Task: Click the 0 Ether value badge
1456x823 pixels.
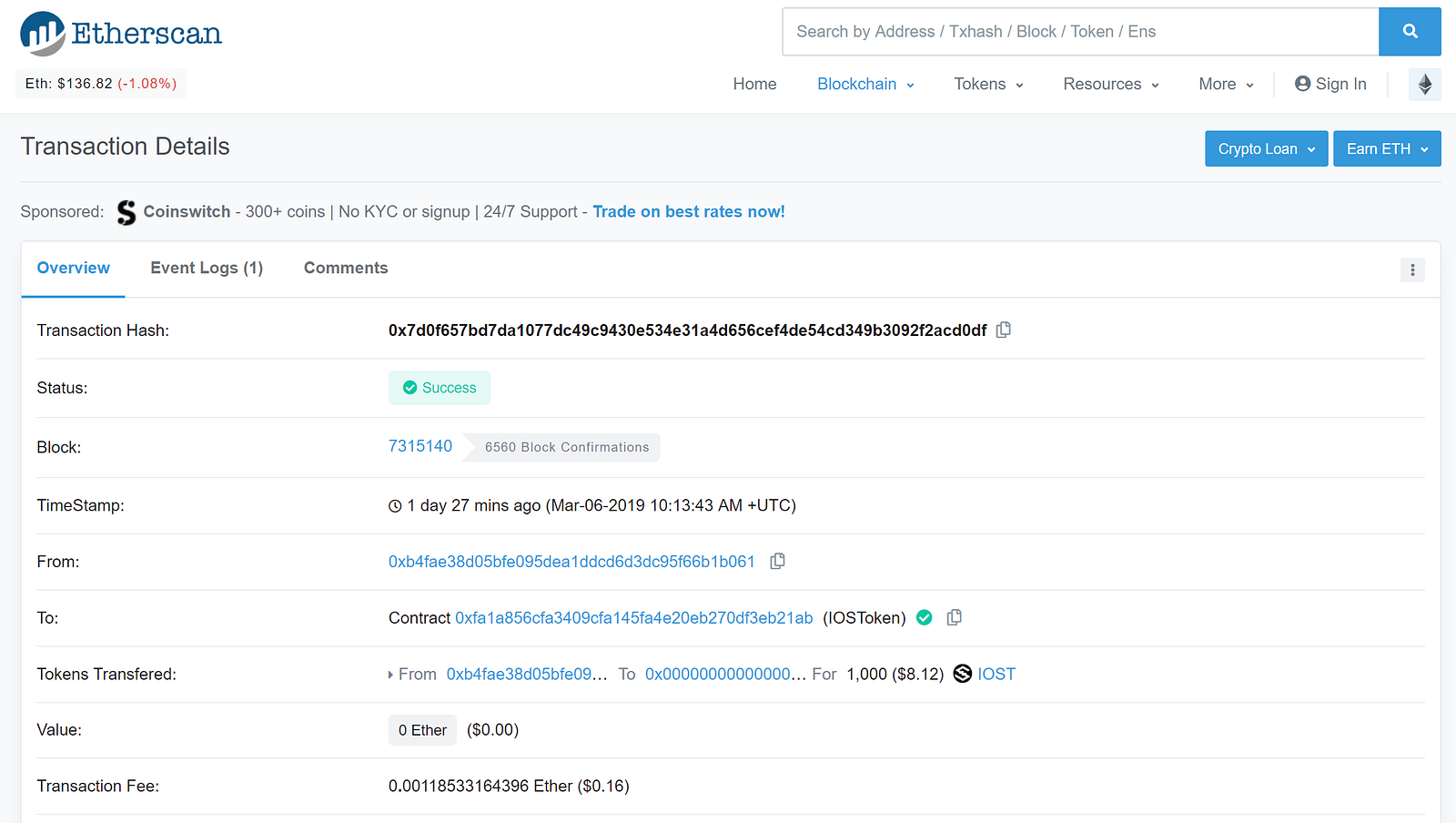Action: click(x=422, y=730)
